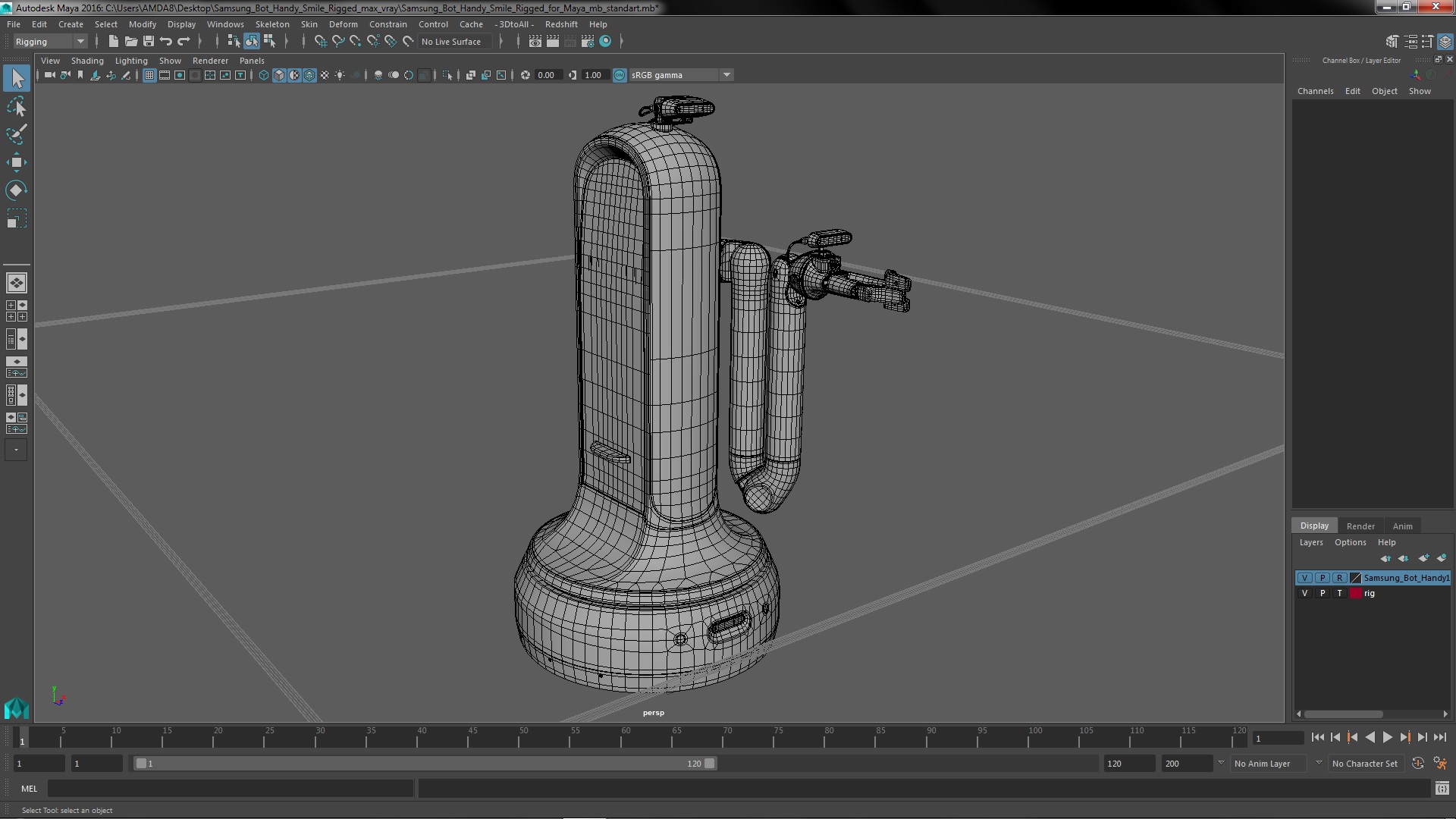
Task: Open the Rigging menu set dropdown
Action: click(x=50, y=42)
